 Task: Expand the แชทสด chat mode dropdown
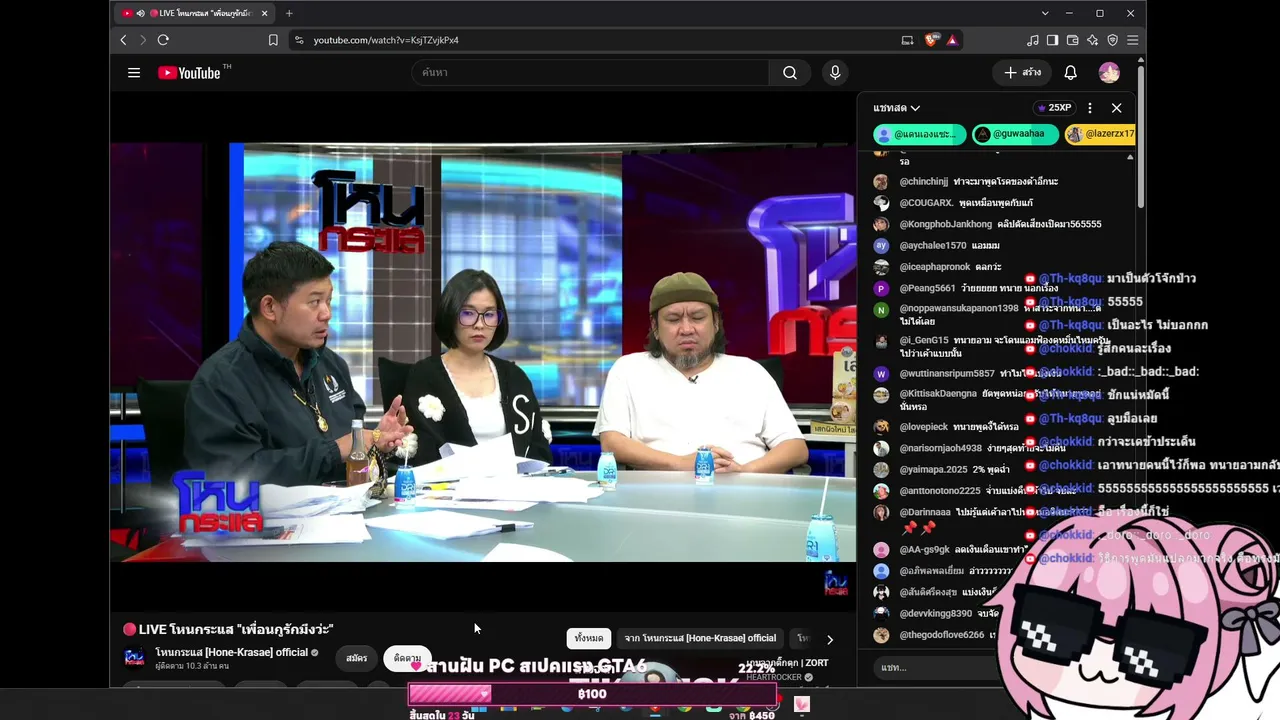click(x=896, y=108)
